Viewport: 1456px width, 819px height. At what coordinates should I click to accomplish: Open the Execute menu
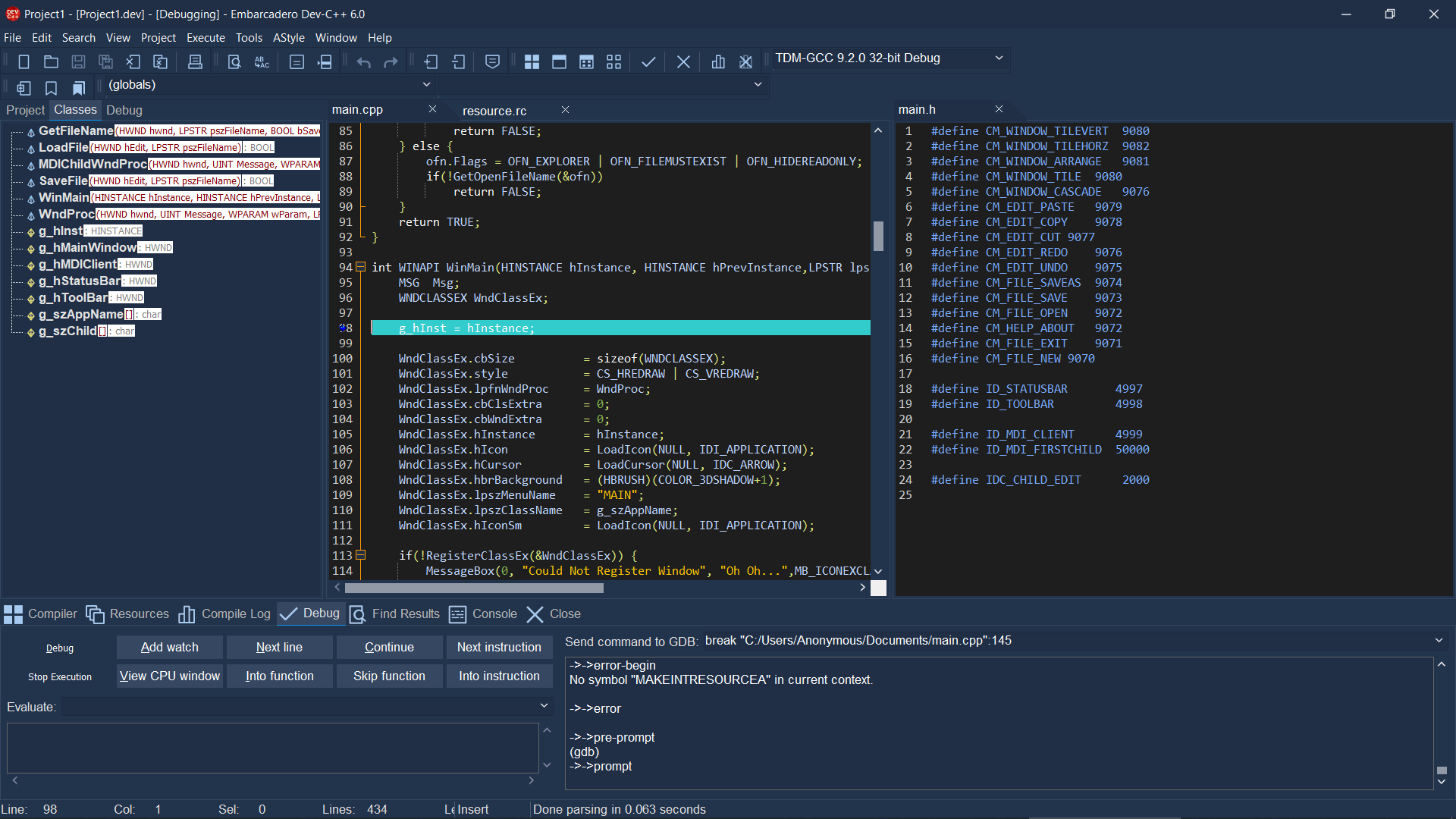pos(206,38)
